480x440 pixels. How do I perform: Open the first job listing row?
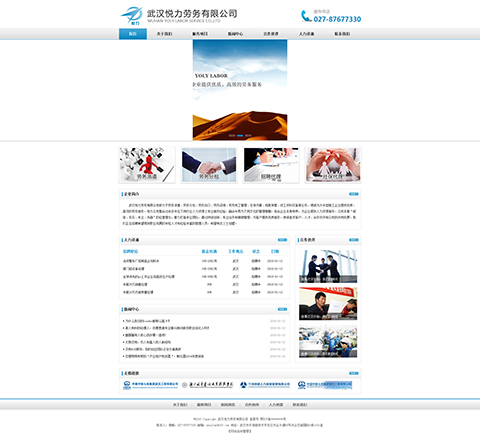(204, 261)
